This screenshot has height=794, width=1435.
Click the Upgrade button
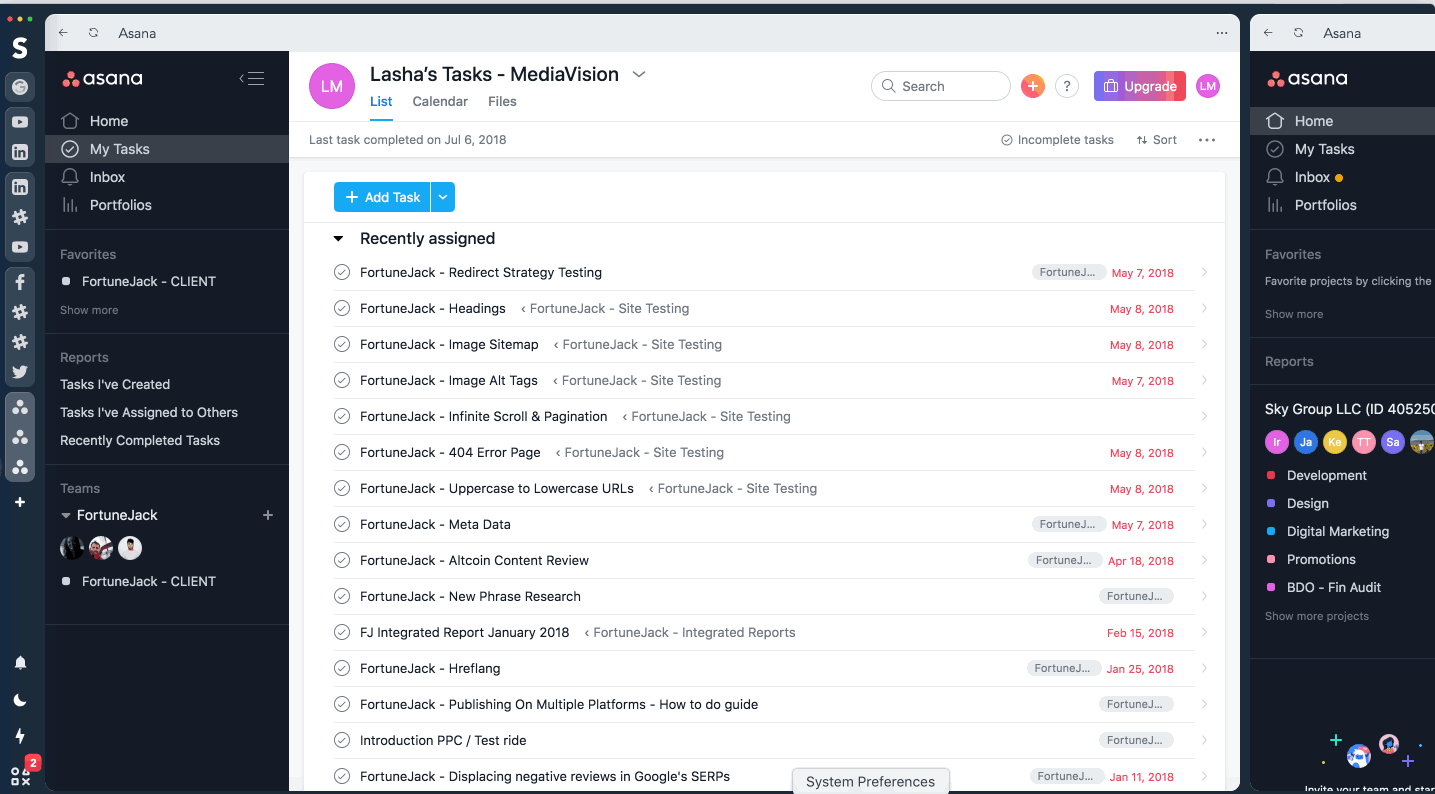click(1140, 86)
